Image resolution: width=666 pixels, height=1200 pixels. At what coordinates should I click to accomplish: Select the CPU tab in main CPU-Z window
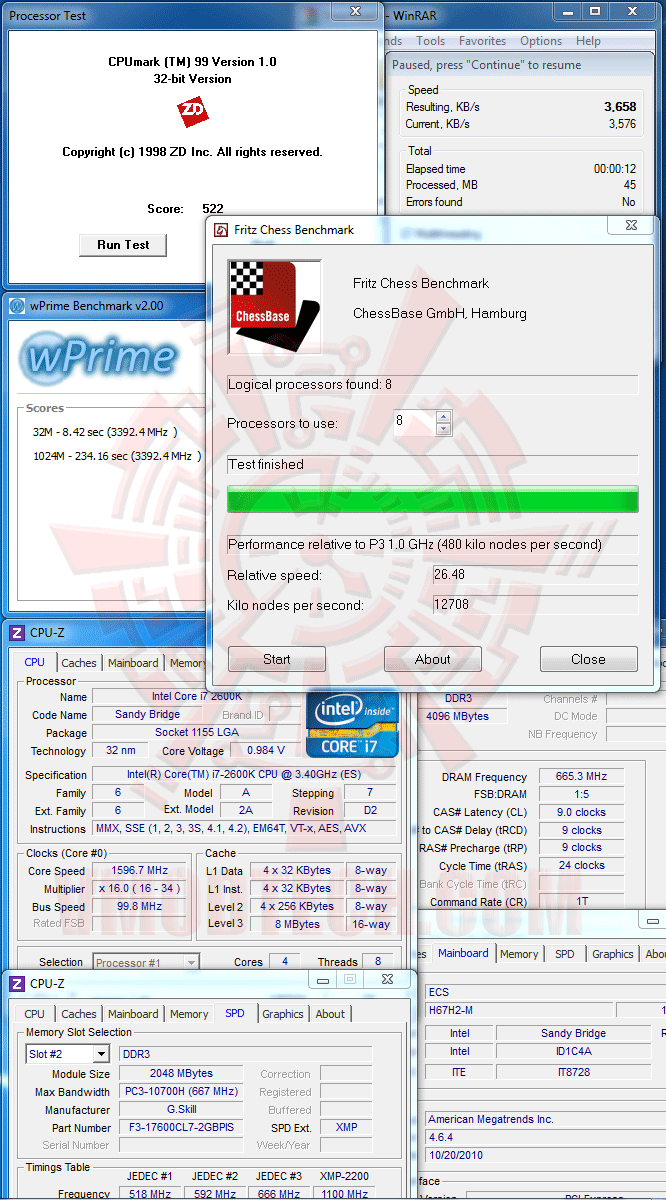click(35, 662)
